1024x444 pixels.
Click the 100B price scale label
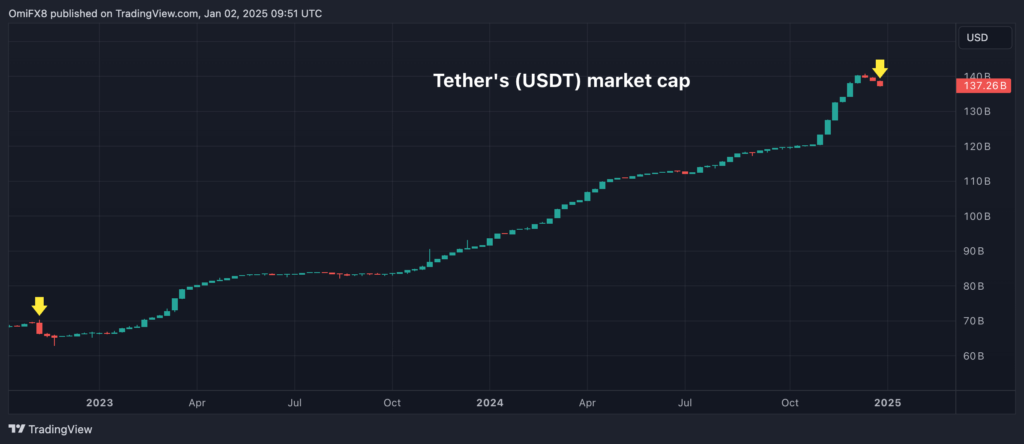[977, 216]
